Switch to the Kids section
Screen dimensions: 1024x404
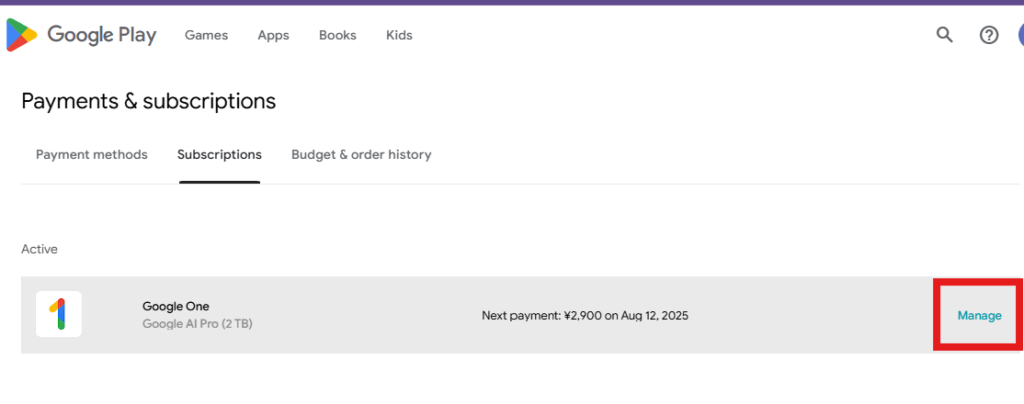(x=399, y=35)
